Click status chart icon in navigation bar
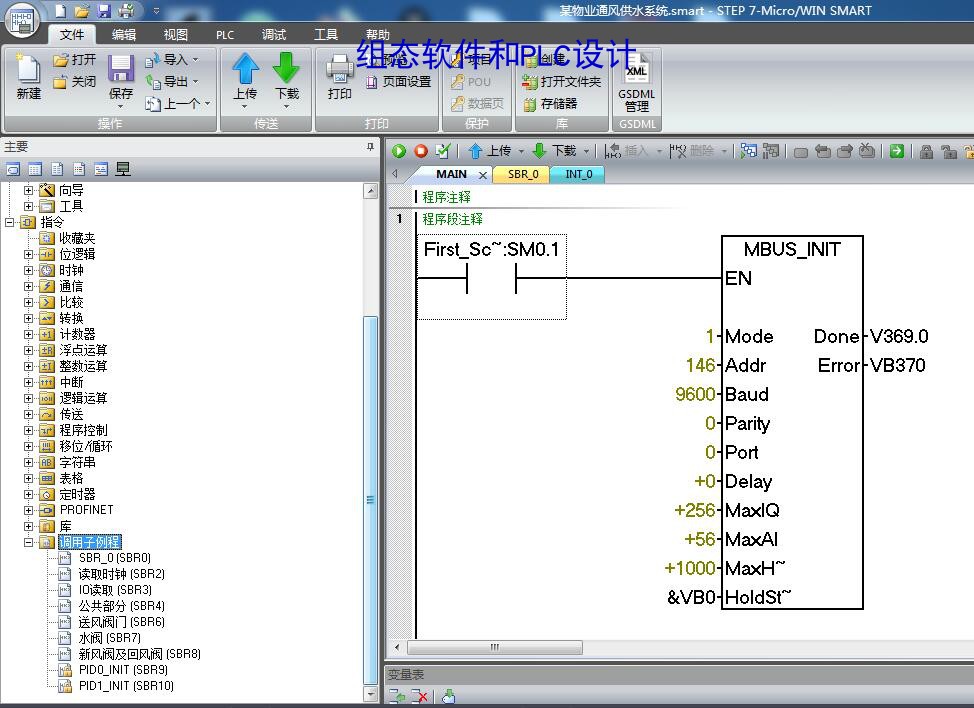Viewport: 974px width, 708px height. 35,169
